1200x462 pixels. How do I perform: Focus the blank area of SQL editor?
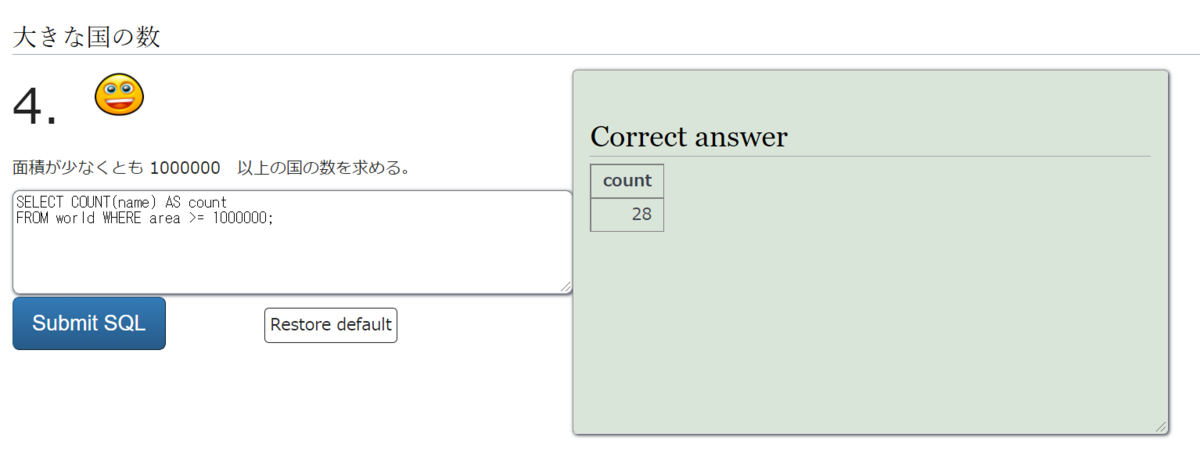pos(290,260)
